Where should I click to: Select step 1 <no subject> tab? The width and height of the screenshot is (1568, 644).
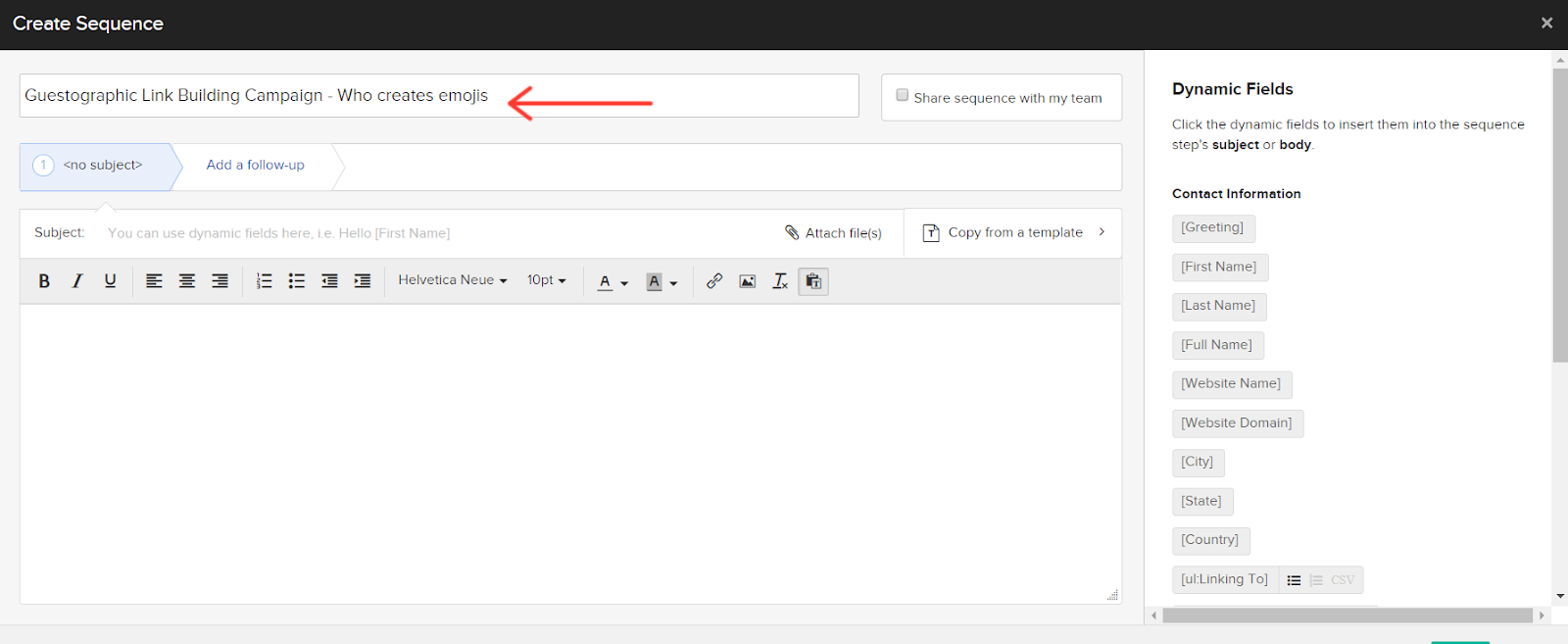pos(96,166)
